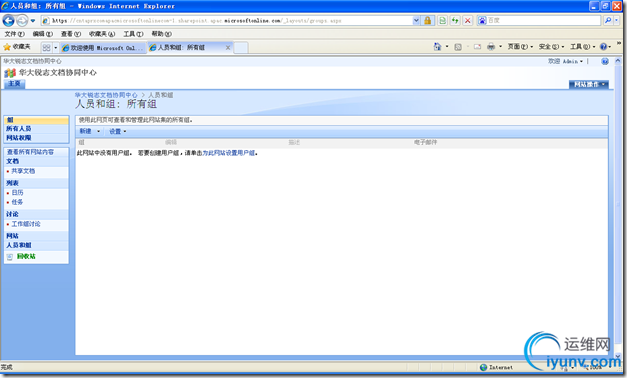Open 人员和组 in the quick launch
The width and height of the screenshot is (627, 378).
[x=18, y=245]
